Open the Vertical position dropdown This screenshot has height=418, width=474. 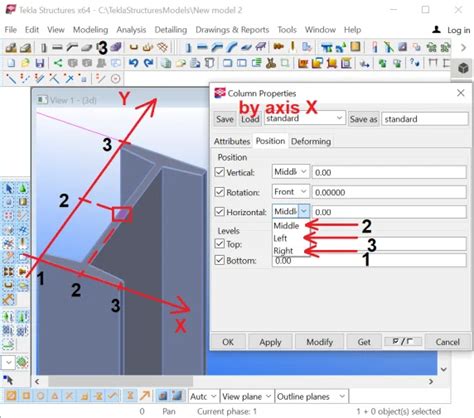[291, 172]
